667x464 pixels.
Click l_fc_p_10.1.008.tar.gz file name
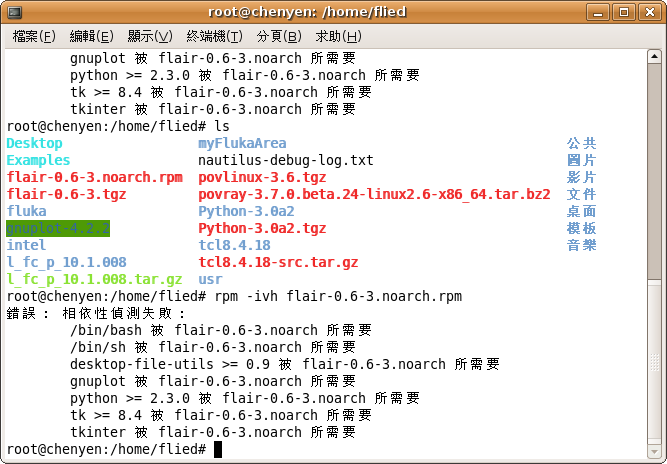point(94,279)
